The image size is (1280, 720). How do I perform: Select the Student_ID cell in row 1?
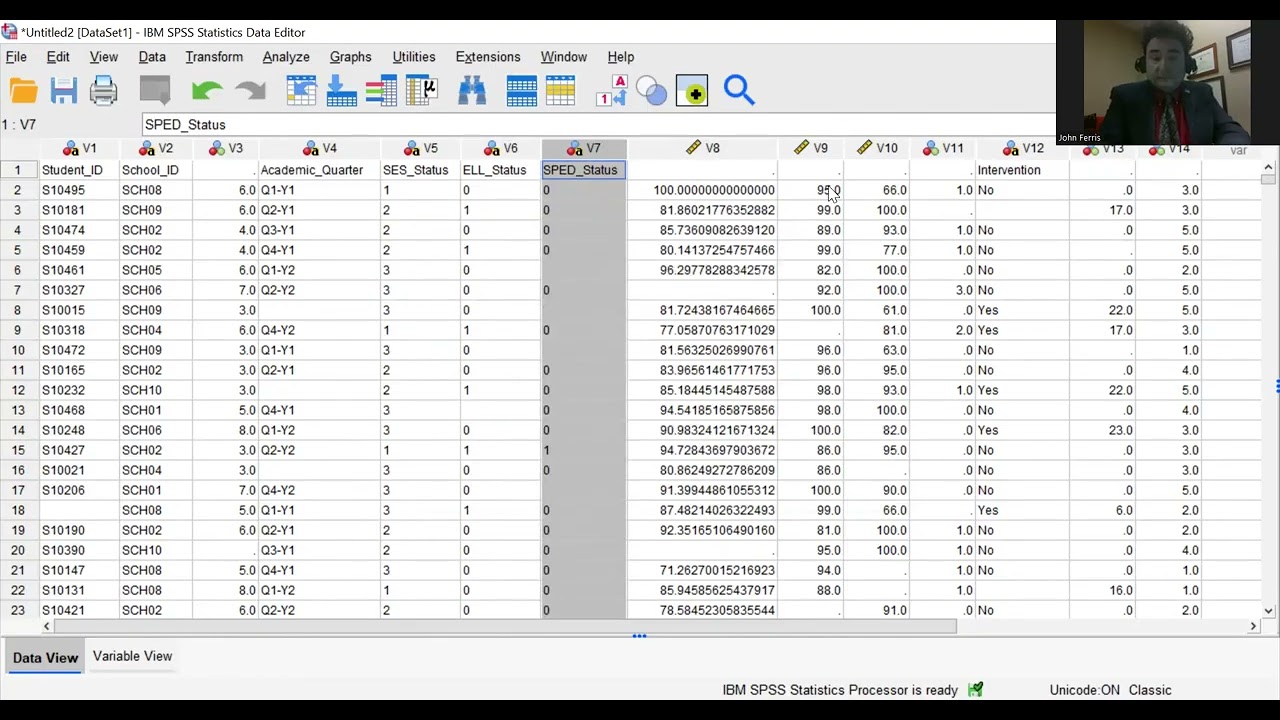78,170
